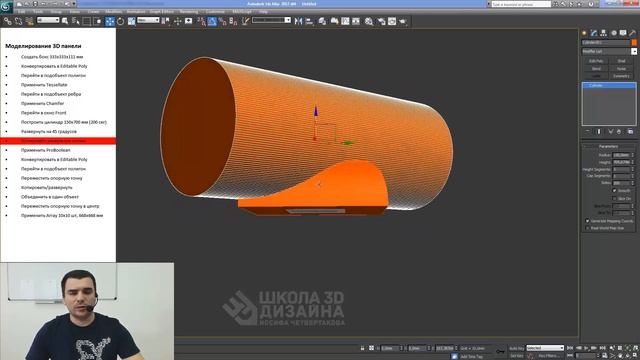This screenshot has width=640, height=360.
Task: Pin the modifier stack
Action: (587, 131)
